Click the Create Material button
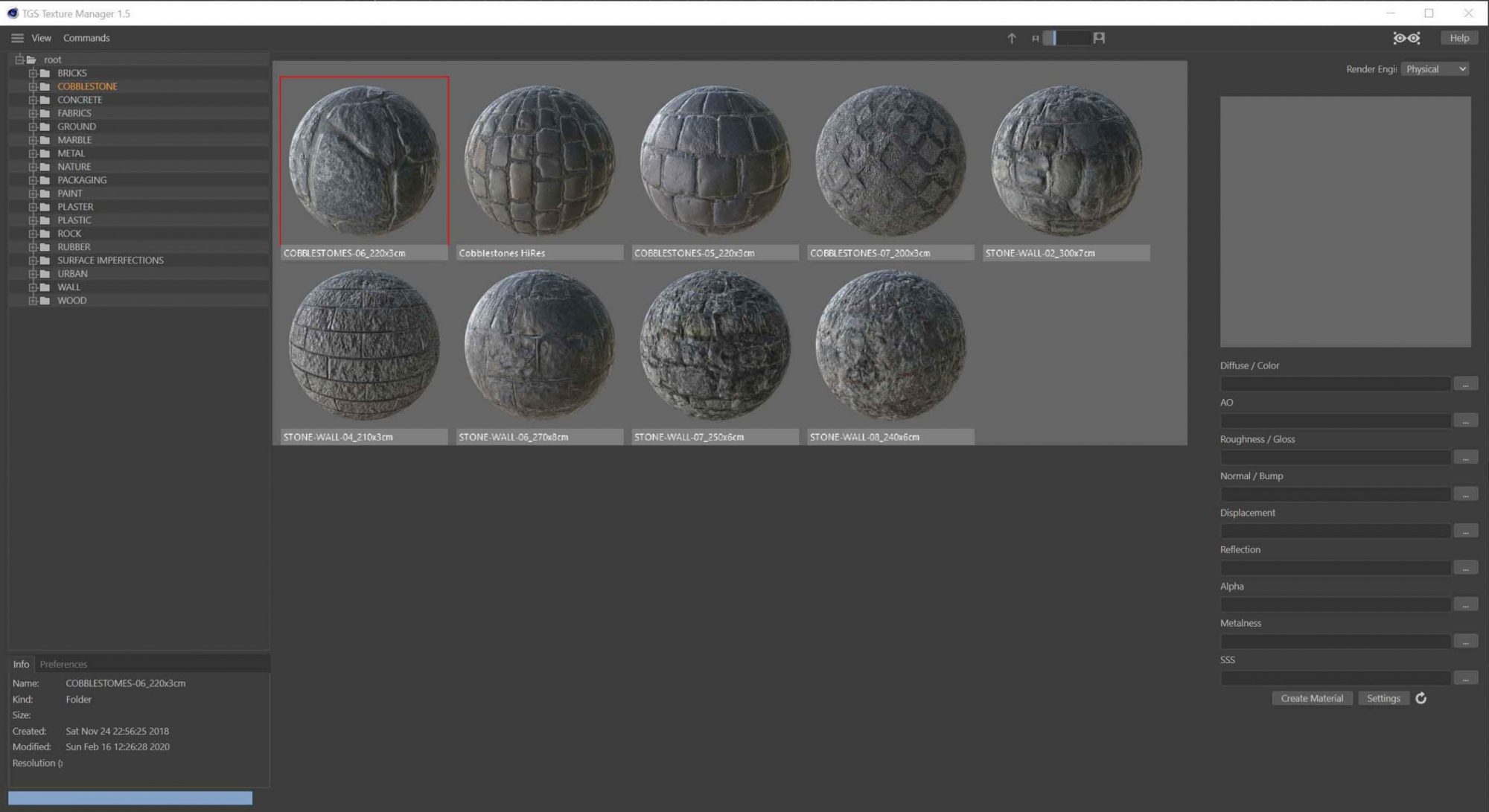 click(1312, 698)
